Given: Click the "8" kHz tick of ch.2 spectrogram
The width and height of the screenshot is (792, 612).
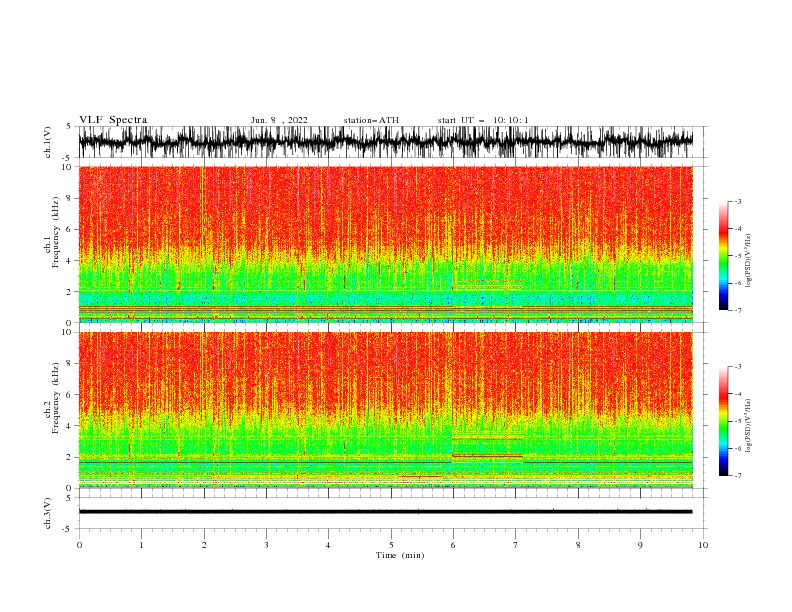Looking at the screenshot, I should tap(69, 364).
